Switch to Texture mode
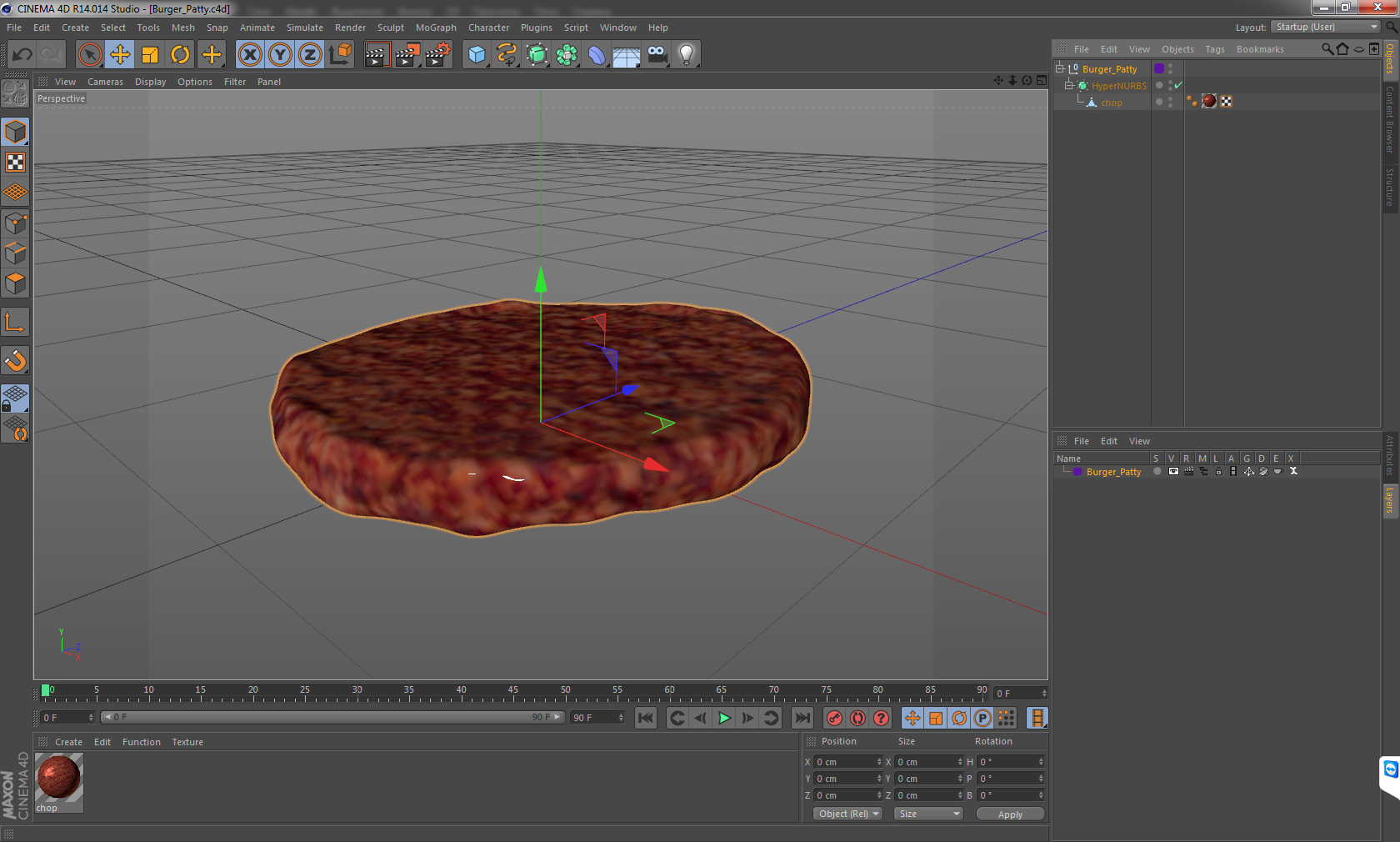 [15, 162]
